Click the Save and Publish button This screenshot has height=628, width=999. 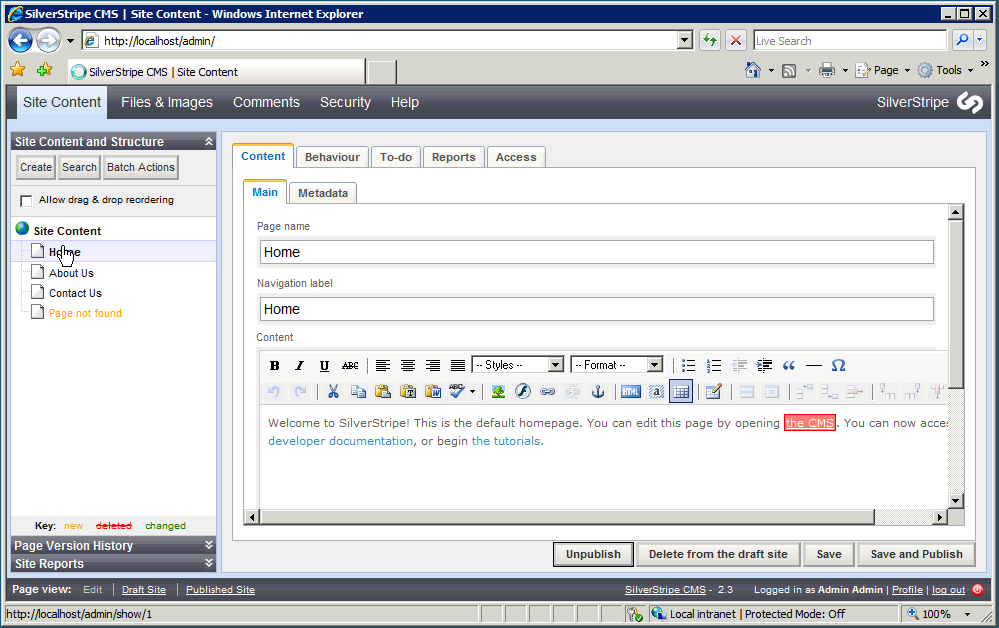tap(916, 554)
